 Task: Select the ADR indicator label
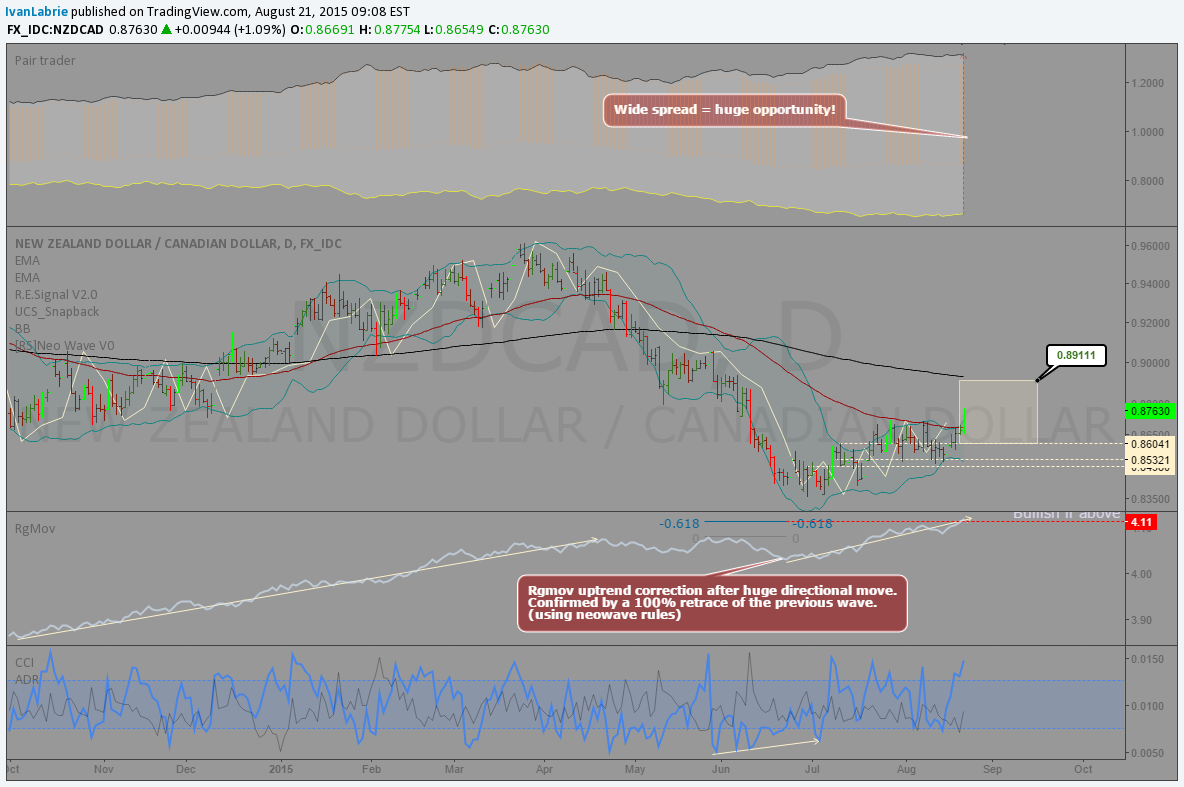click(26, 679)
